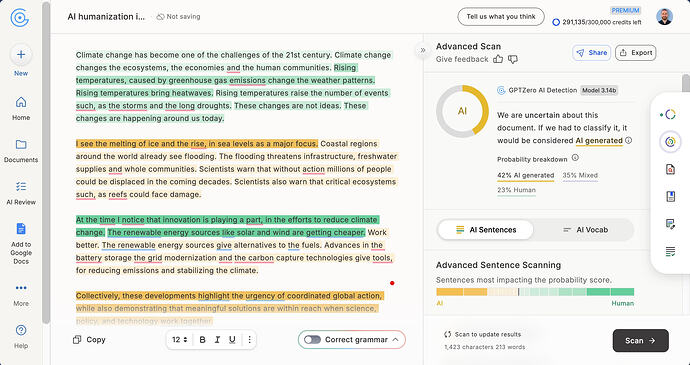Select the document search icon in floating toolbar
Image resolution: width=690 pixels, height=365 pixels.
(670, 169)
